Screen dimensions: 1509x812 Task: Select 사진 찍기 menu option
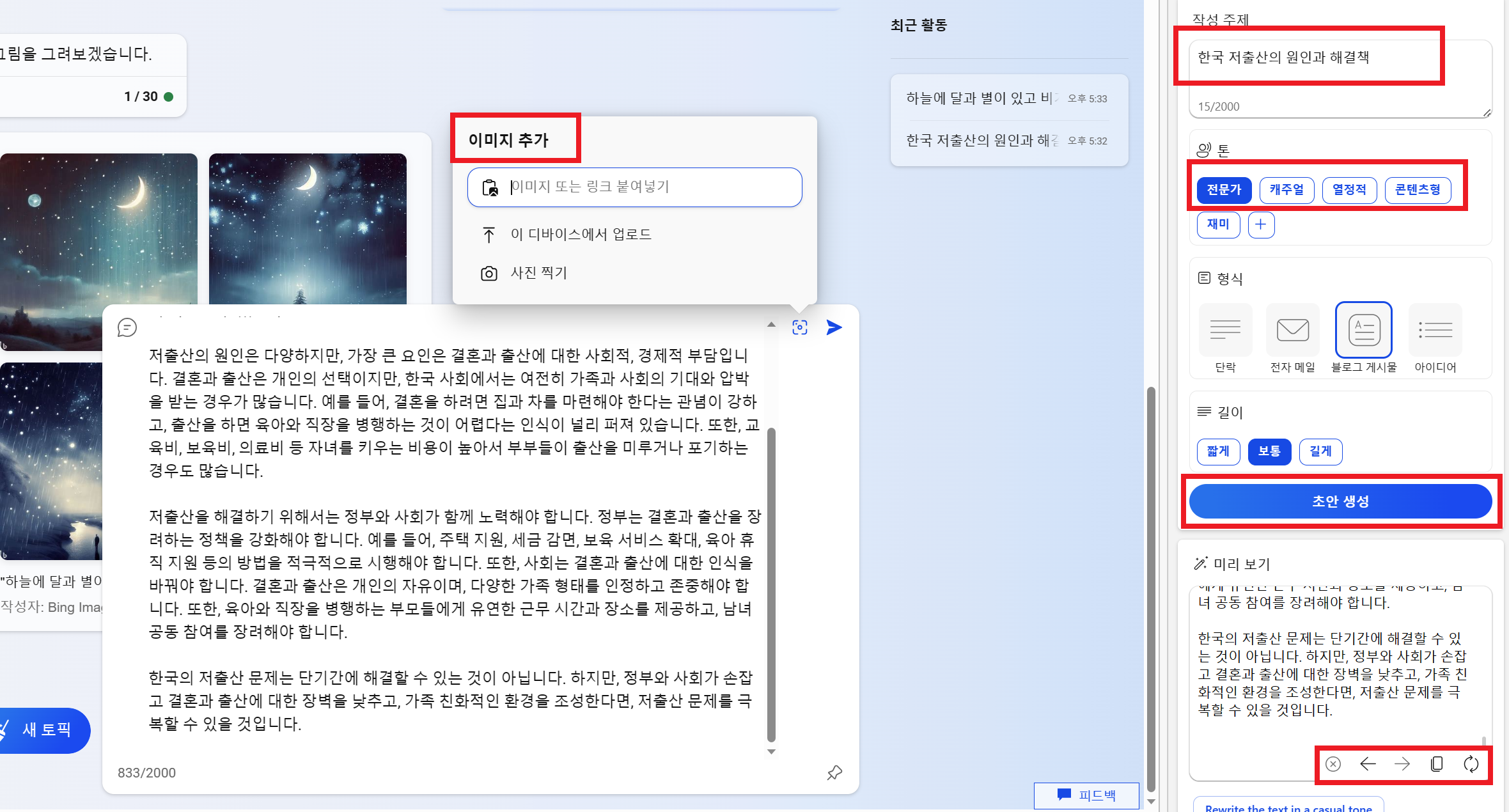(x=538, y=273)
